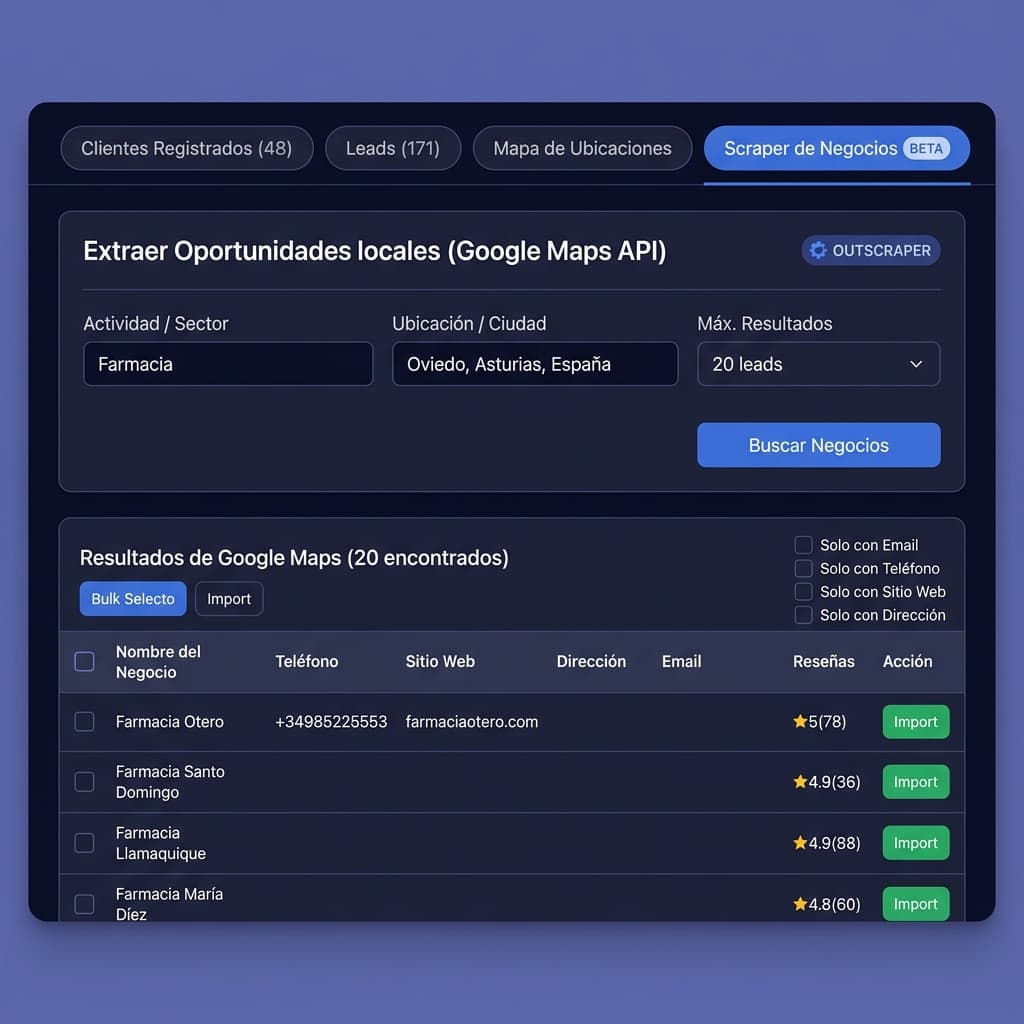Screen dimensions: 1024x1024
Task: Click the Ubicación / Ciudad input field
Action: coord(535,364)
